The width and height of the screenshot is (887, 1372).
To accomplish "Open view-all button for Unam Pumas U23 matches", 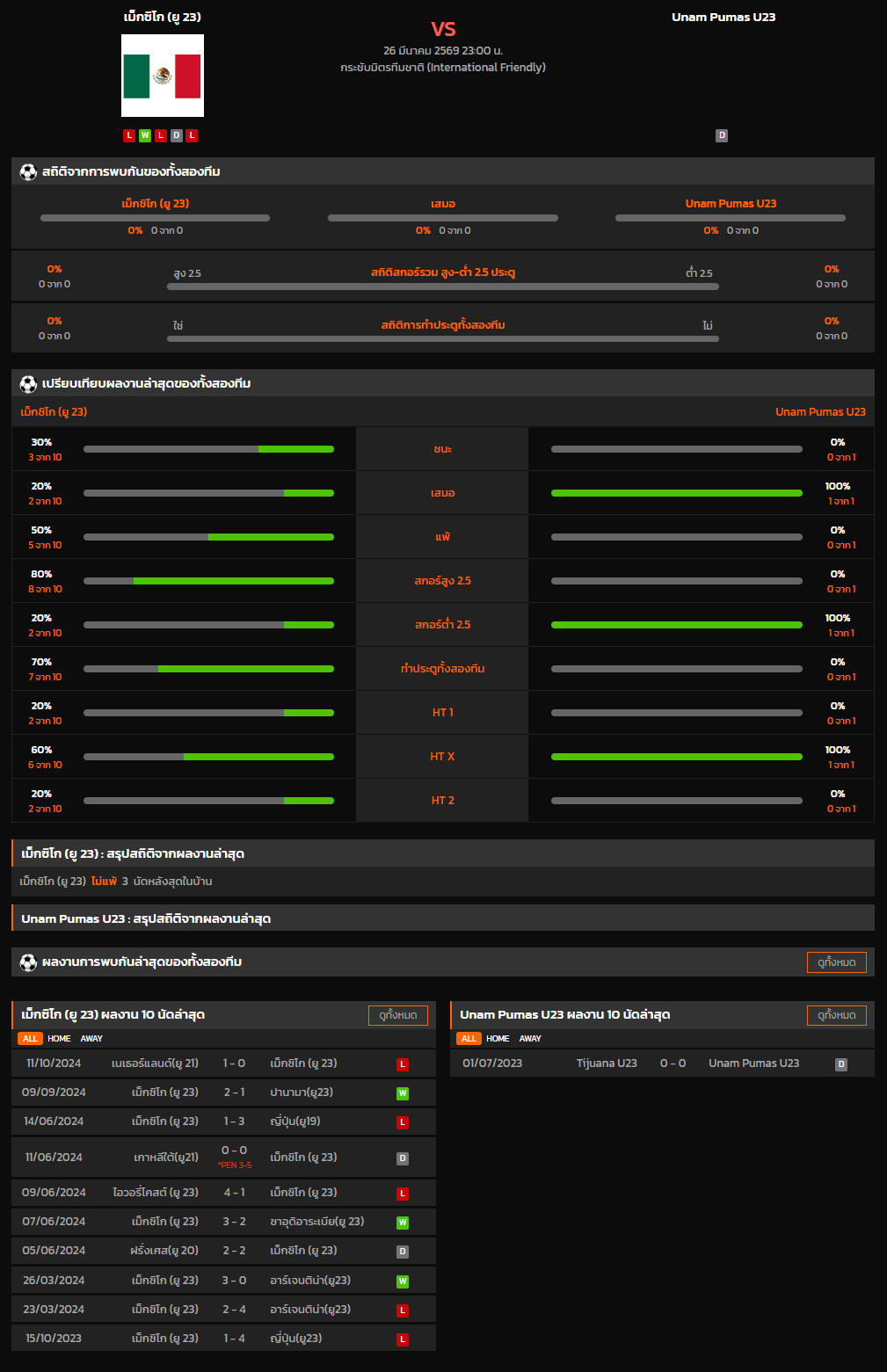I will 836,1015.
